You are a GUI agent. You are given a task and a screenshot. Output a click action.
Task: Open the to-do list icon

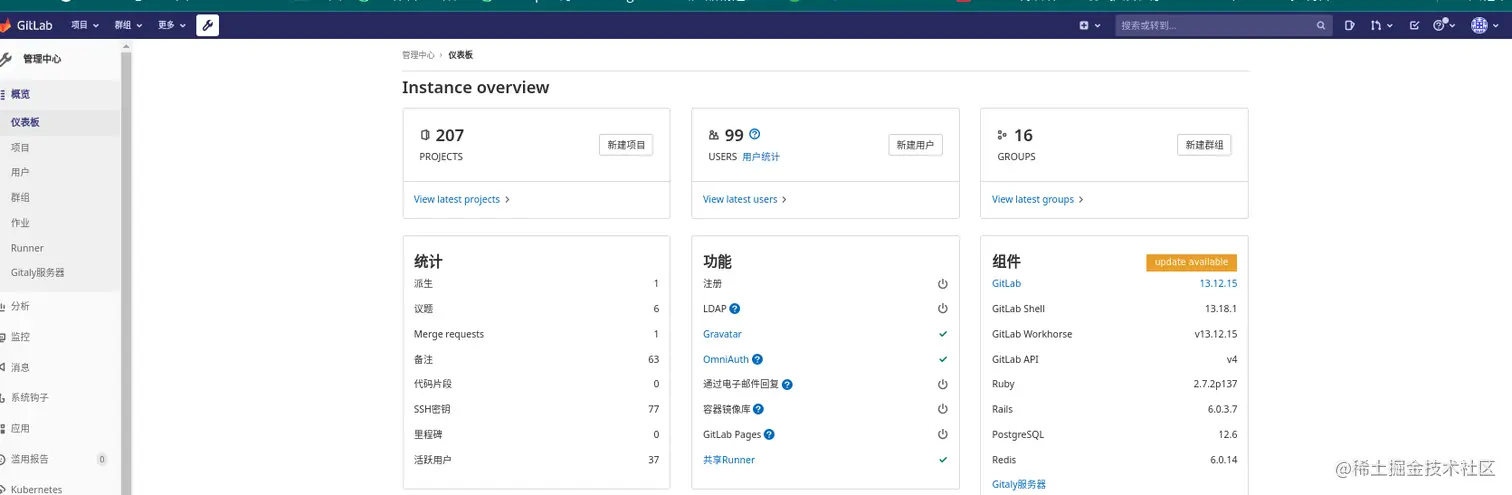[1414, 25]
